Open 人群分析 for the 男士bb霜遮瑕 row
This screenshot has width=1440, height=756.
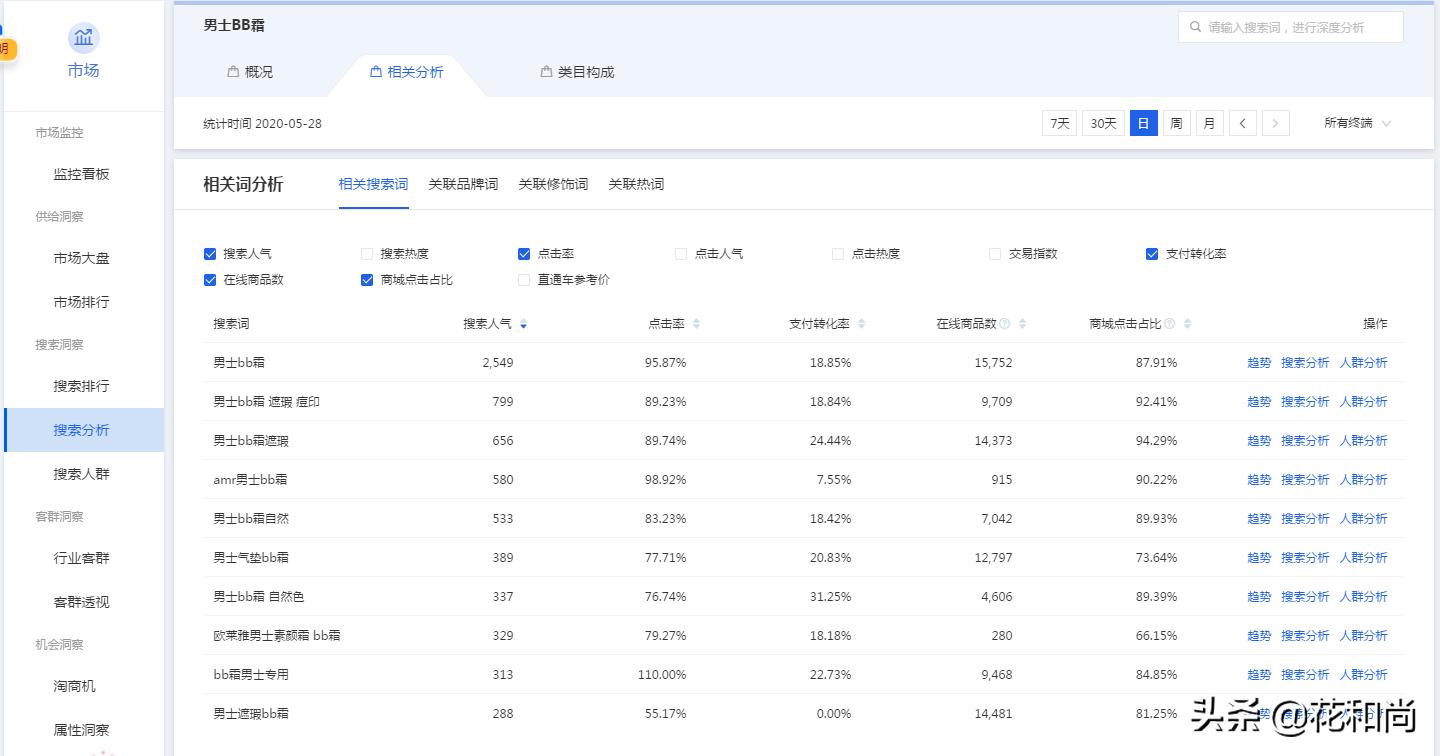1364,440
